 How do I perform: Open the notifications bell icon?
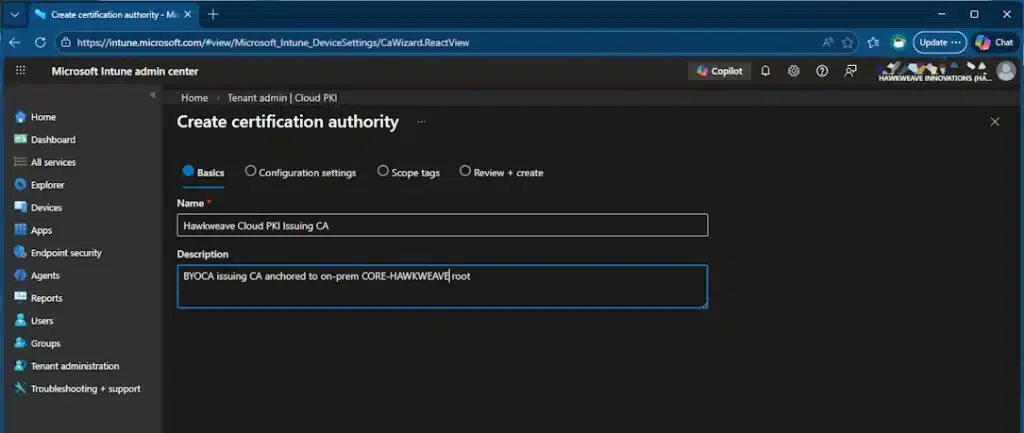766,71
